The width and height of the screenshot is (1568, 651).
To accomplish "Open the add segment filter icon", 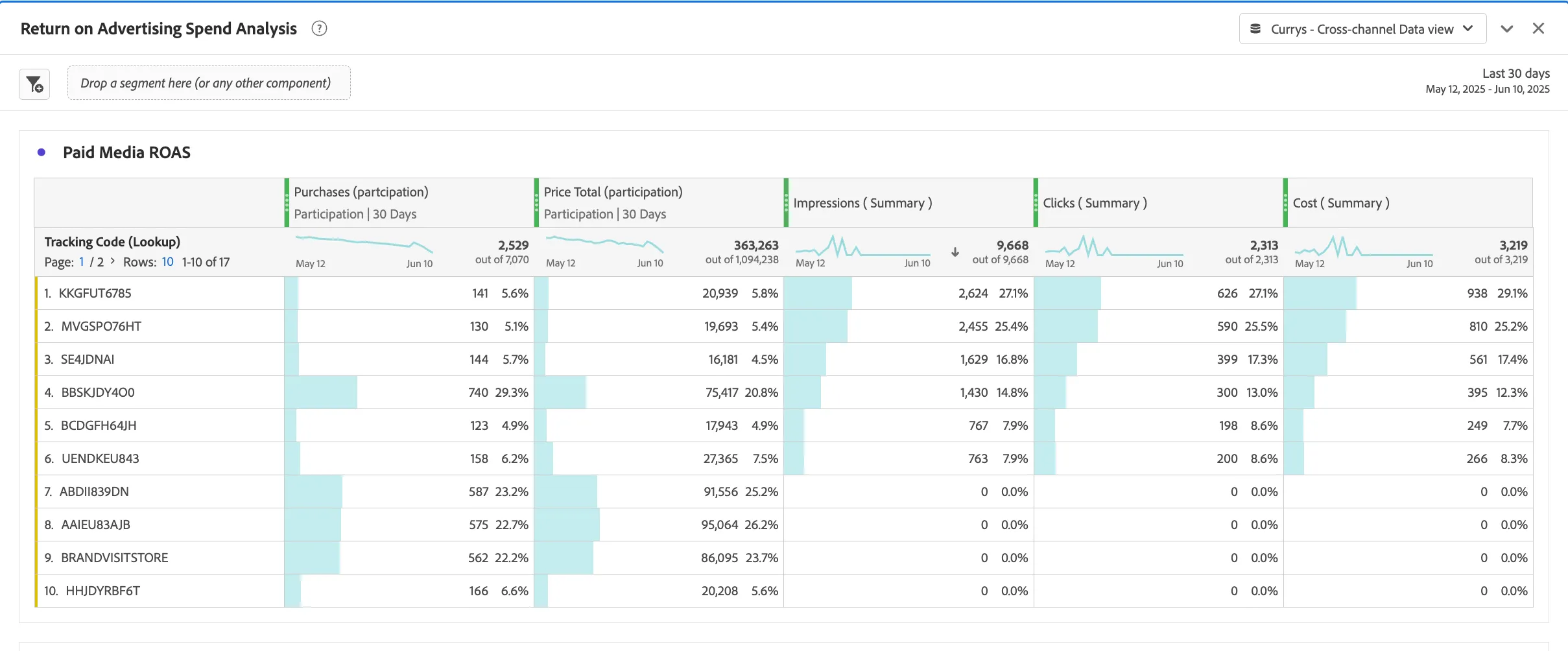I will coord(34,84).
